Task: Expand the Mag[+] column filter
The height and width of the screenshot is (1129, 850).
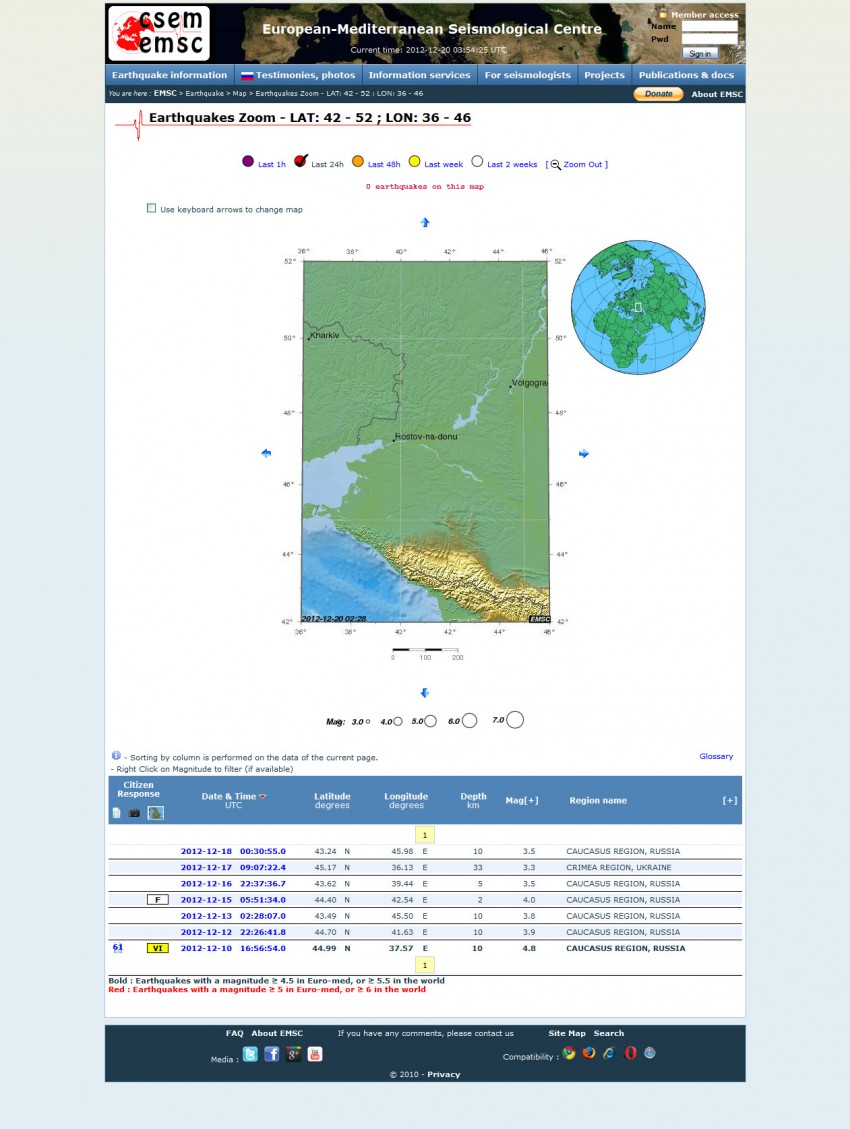Action: click(x=521, y=800)
